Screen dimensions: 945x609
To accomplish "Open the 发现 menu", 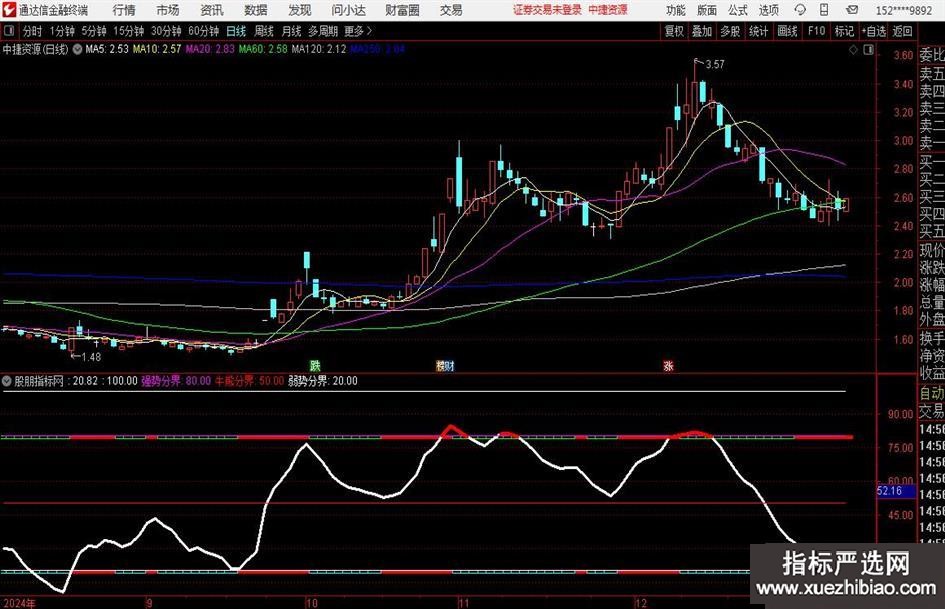I will click(300, 10).
